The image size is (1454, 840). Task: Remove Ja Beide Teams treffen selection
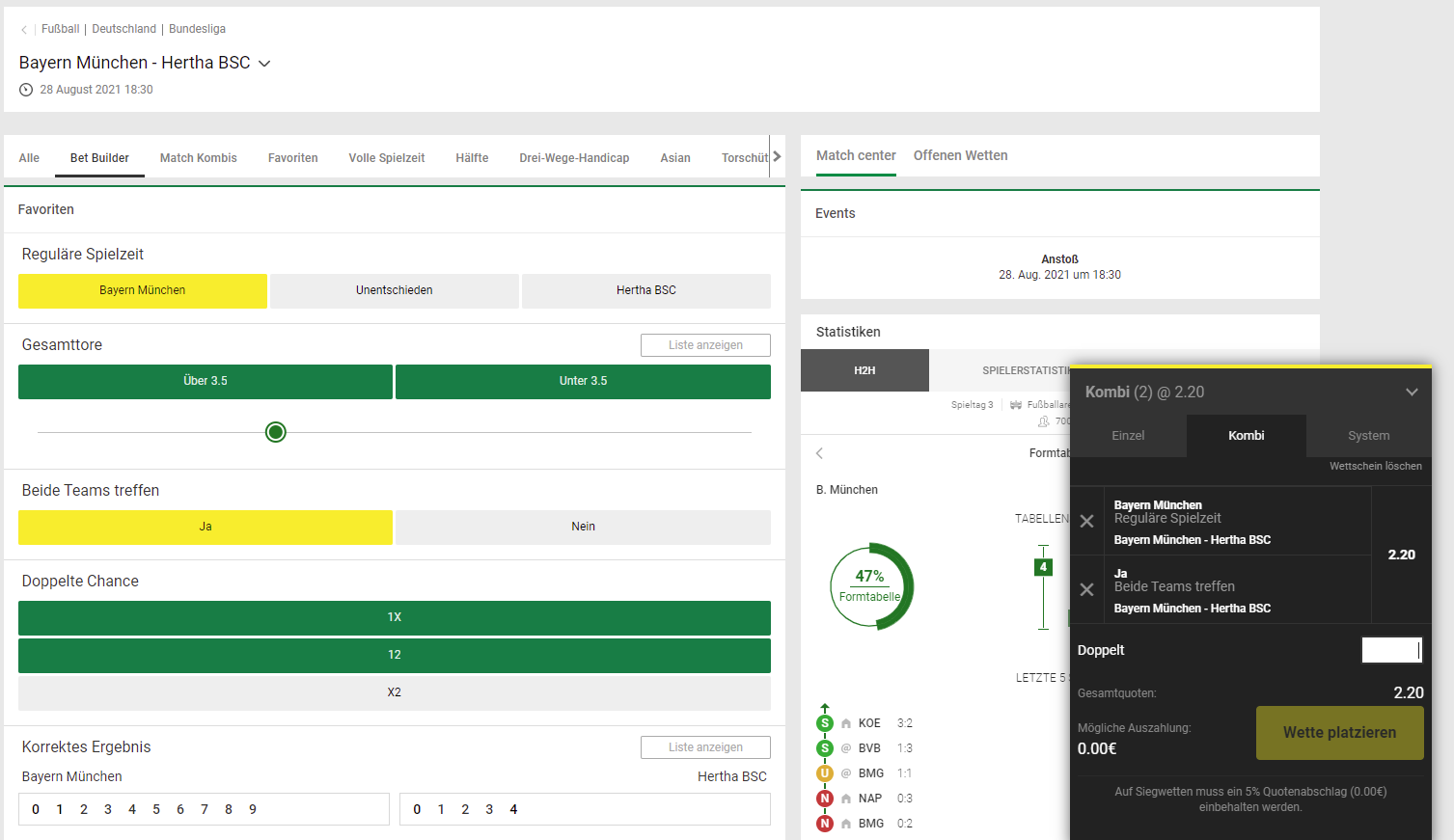point(1086,590)
